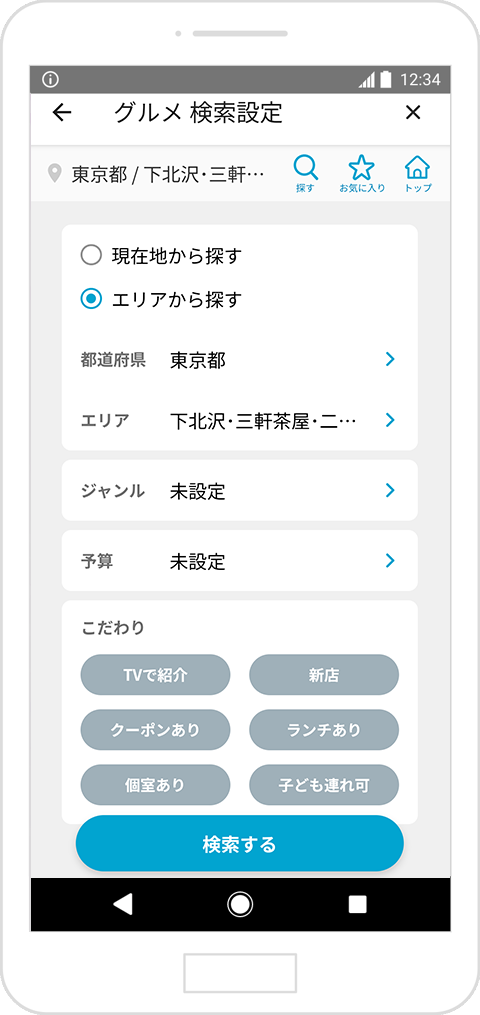Go to the トップ home icon
This screenshot has height=1015, width=480.
click(418, 174)
